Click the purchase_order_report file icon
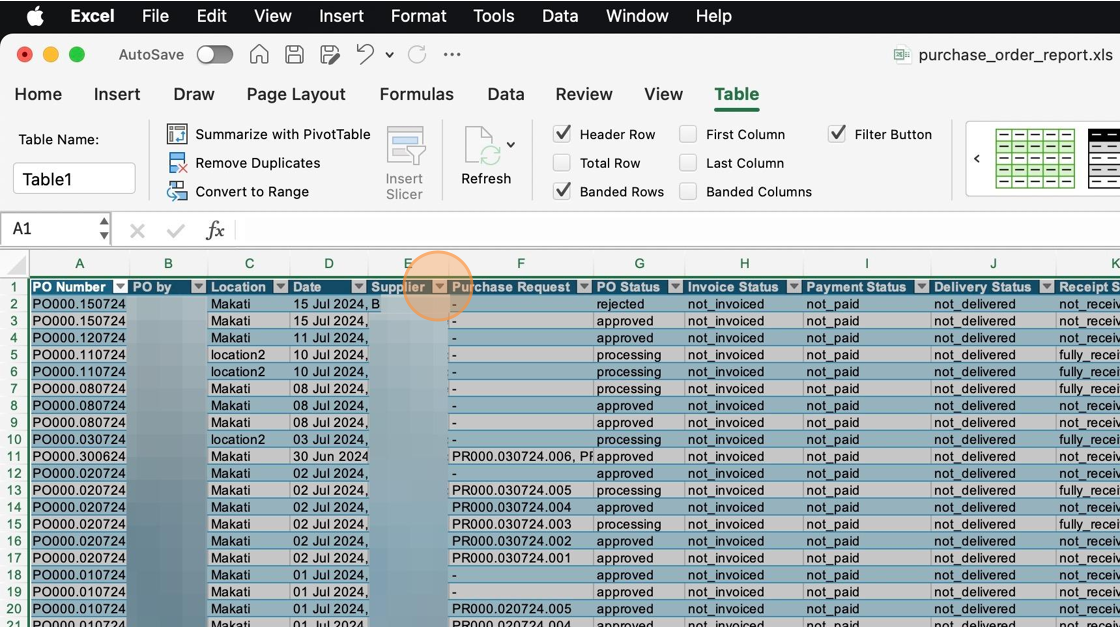 (x=902, y=55)
